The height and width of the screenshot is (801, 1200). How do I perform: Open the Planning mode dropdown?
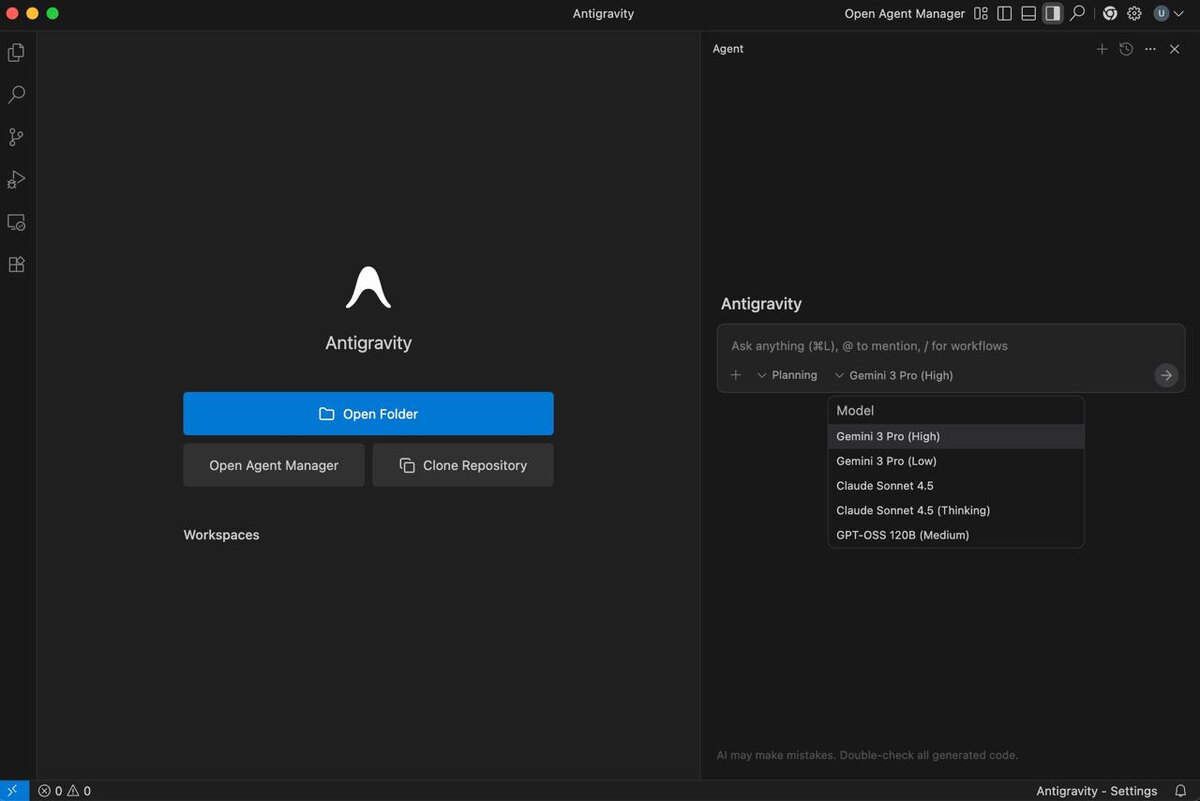pos(787,375)
